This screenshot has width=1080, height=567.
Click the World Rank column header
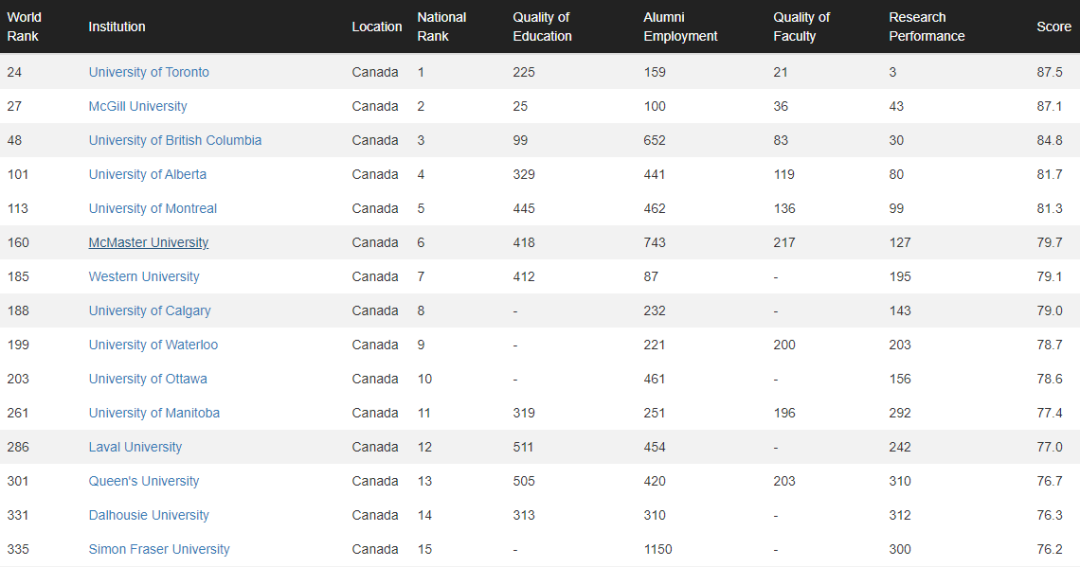pyautogui.click(x=24, y=26)
